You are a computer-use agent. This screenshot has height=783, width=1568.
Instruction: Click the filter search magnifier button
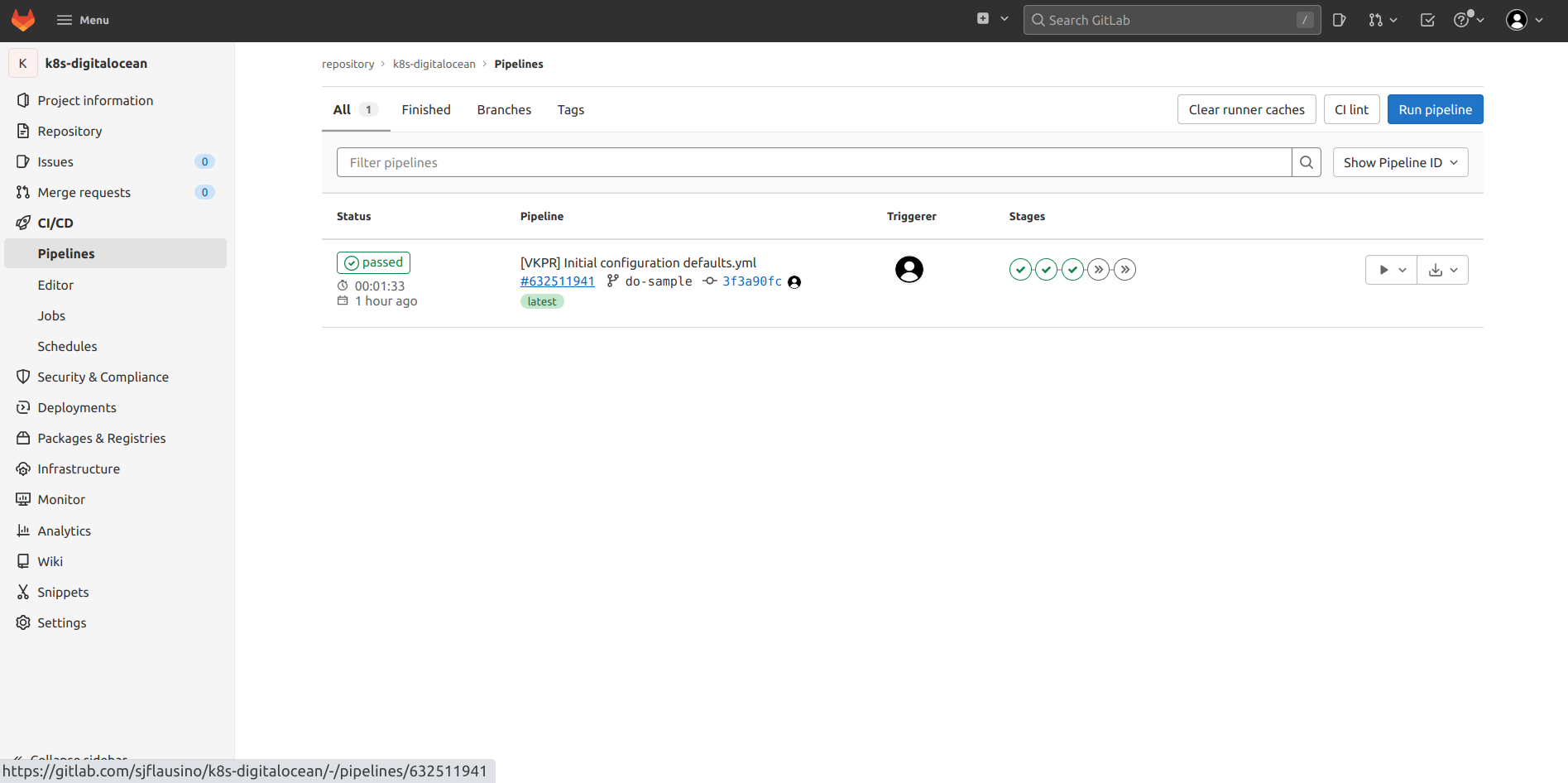pos(1307,162)
